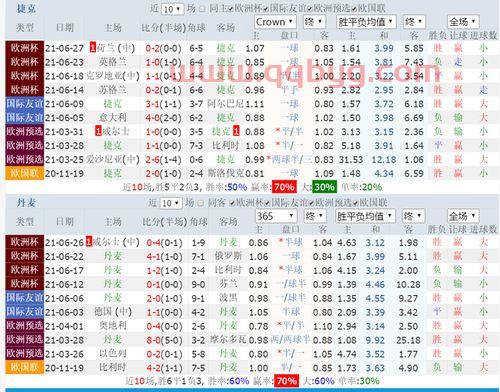The image size is (500, 392).
Task: Click score 8-0(5-0) in 丹麦 table
Action: (165, 340)
